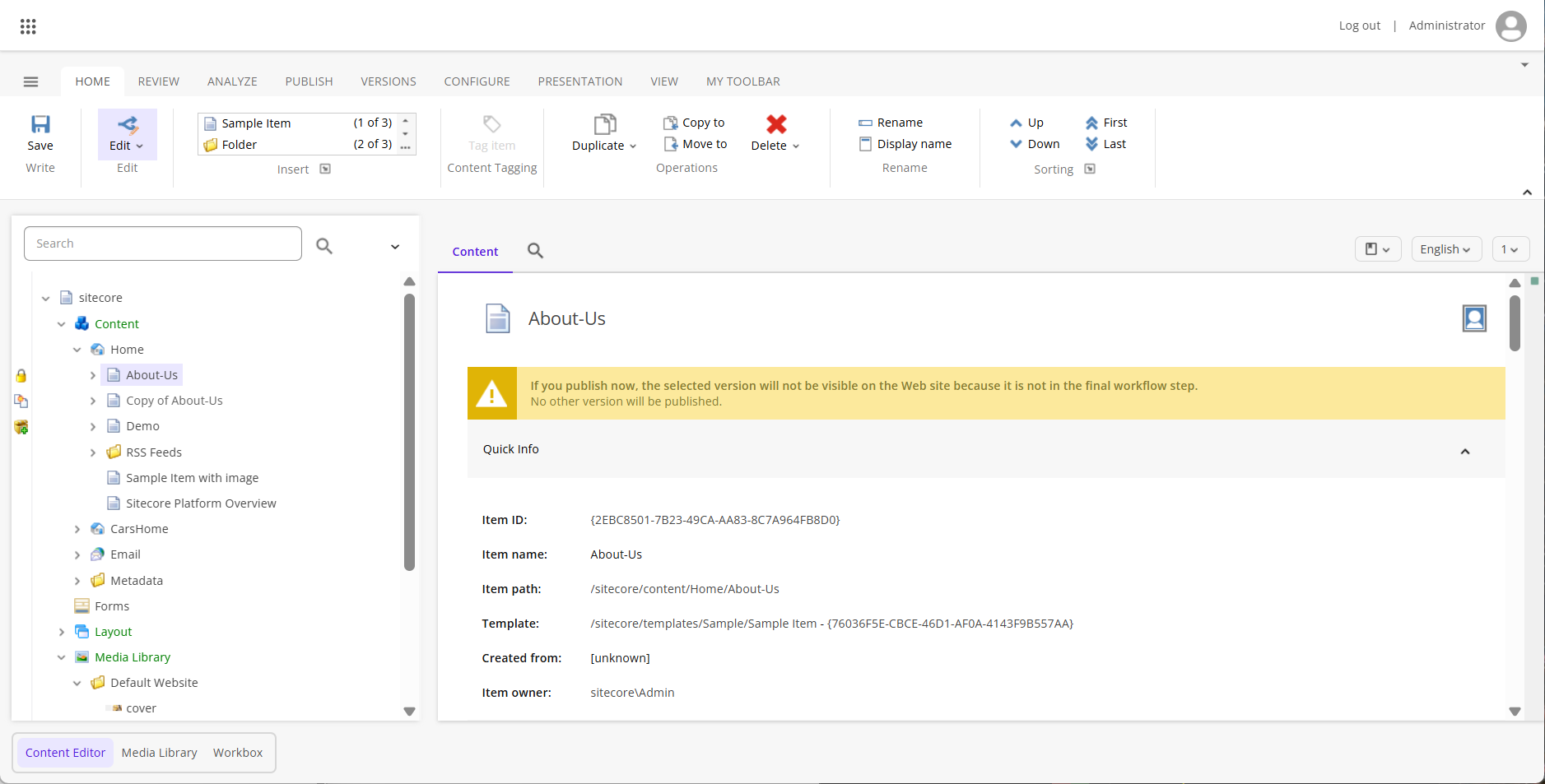The height and width of the screenshot is (784, 1545).
Task: Click the Copy to command
Action: coord(694,123)
